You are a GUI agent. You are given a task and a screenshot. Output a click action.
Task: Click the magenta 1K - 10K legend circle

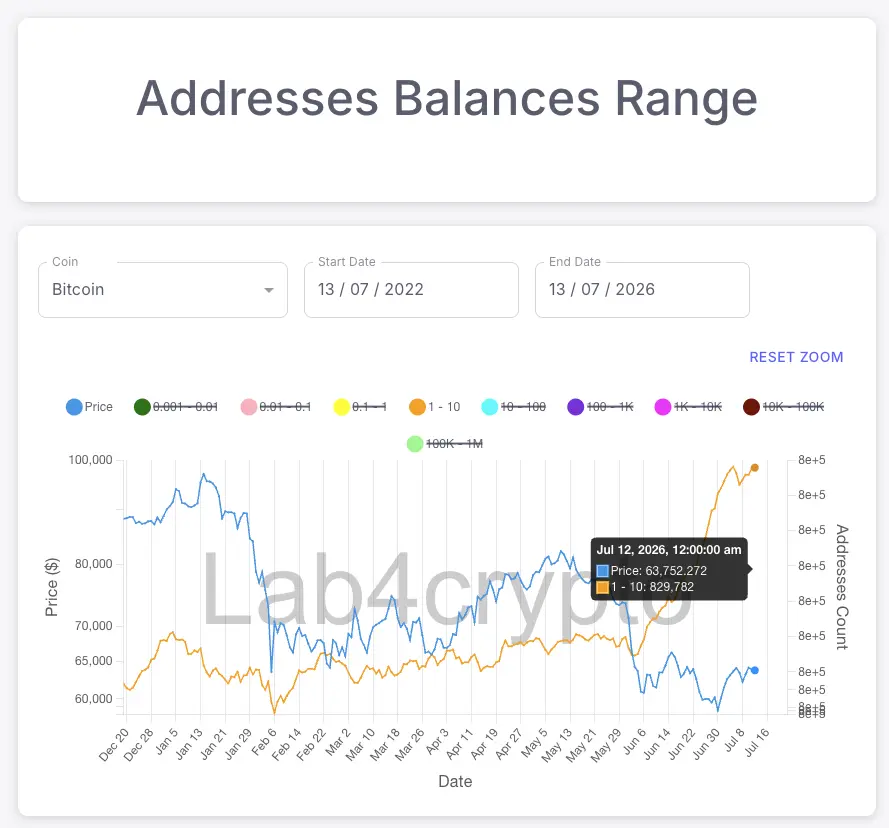(x=663, y=407)
